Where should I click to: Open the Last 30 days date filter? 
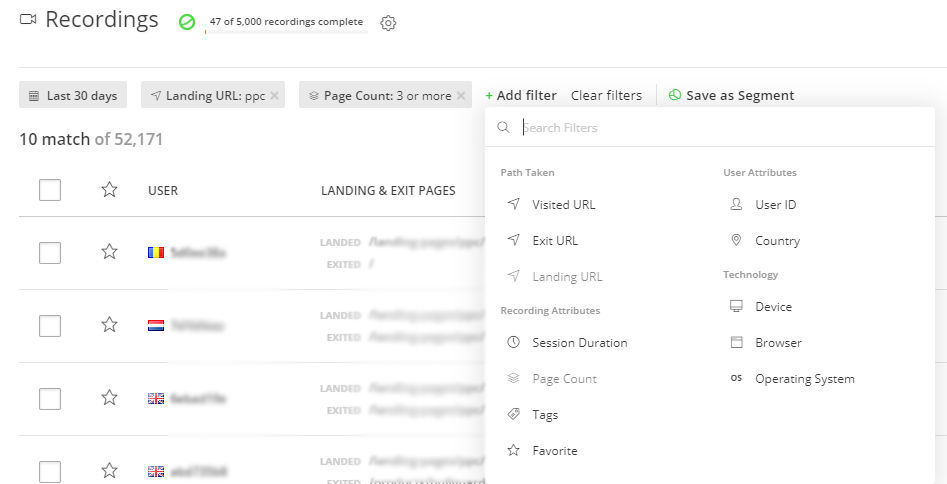(x=73, y=95)
